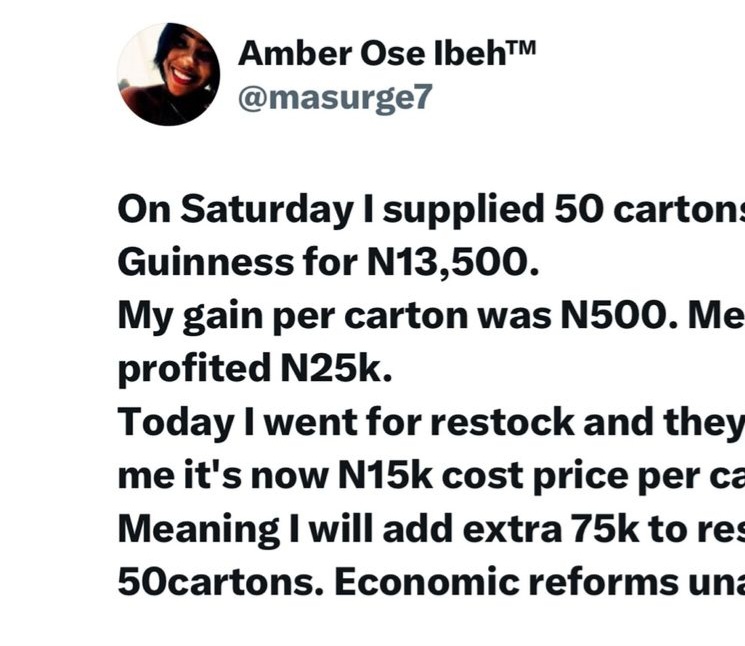This screenshot has height=646, width=745.
Task: Click the '50cartons' word in last line
Action: tap(216, 582)
